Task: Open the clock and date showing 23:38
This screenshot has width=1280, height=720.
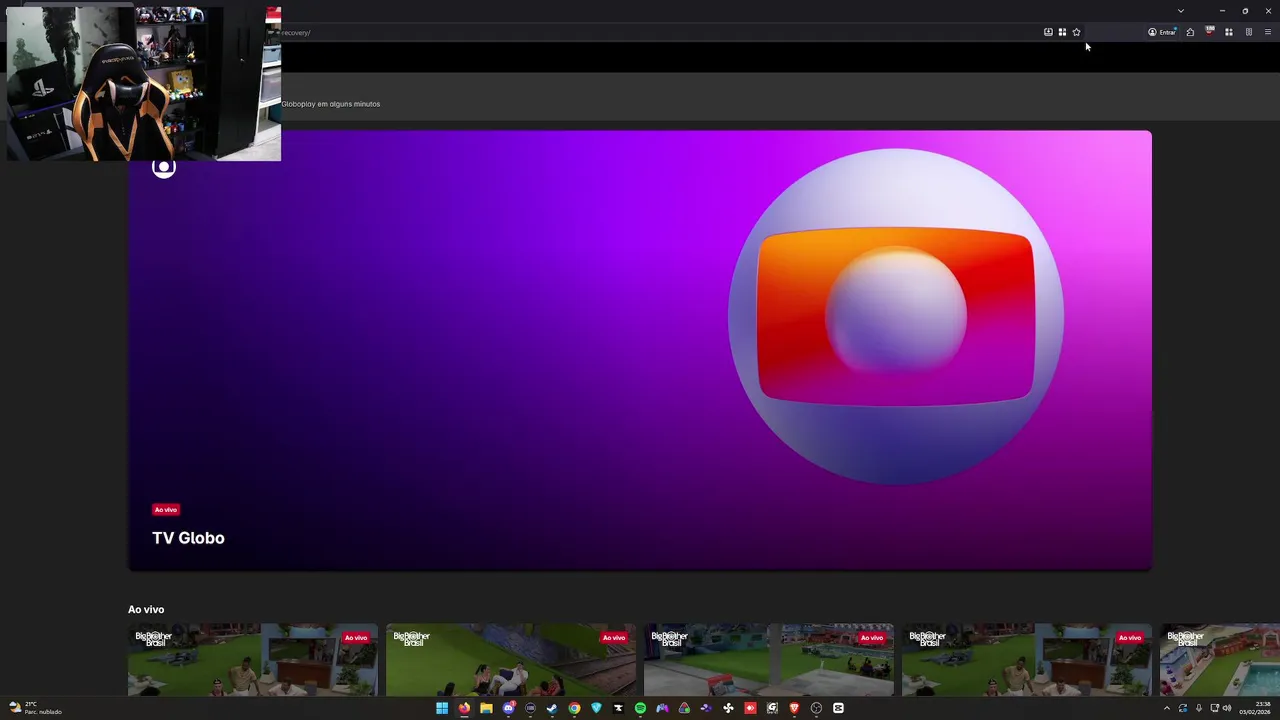Action: 1255,708
